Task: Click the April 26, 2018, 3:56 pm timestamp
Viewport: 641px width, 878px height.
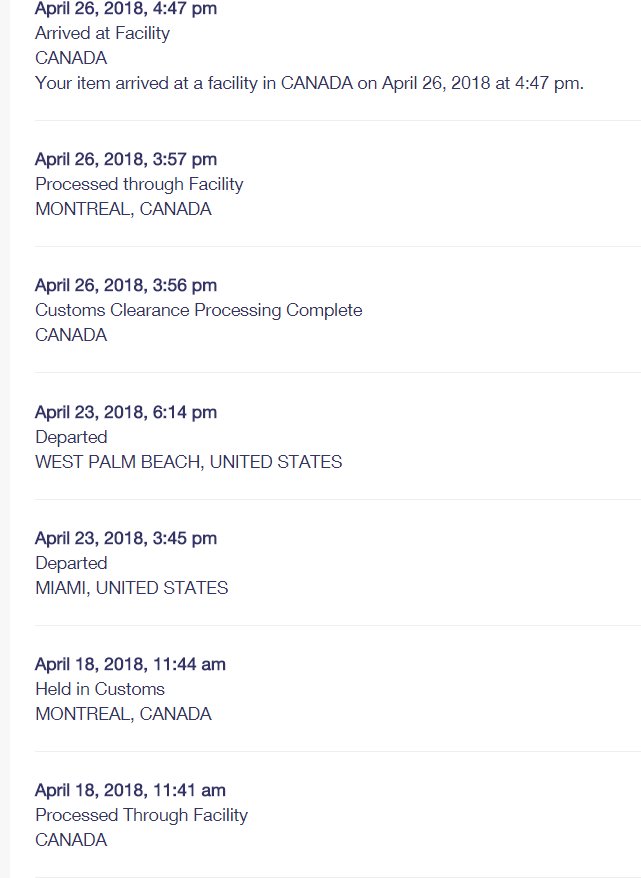Action: (x=126, y=286)
